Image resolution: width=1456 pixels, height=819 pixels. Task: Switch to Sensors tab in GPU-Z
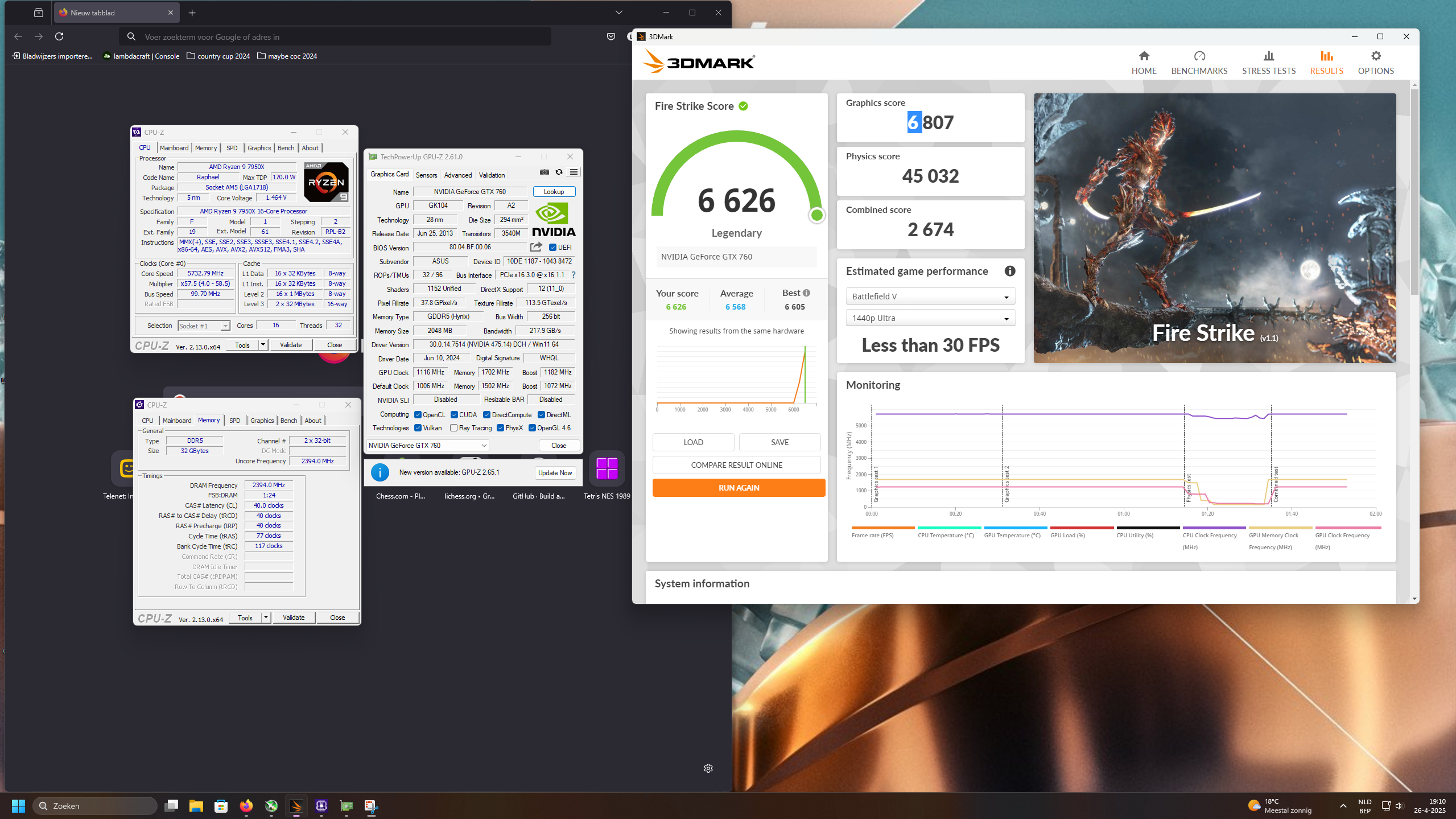pyautogui.click(x=426, y=175)
